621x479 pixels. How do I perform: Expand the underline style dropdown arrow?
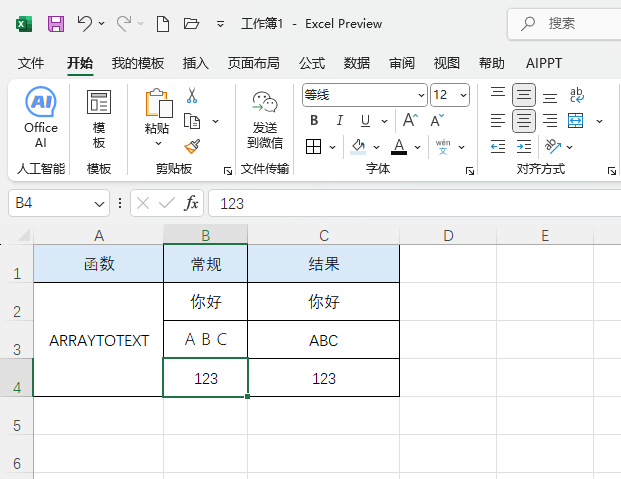tap(384, 121)
